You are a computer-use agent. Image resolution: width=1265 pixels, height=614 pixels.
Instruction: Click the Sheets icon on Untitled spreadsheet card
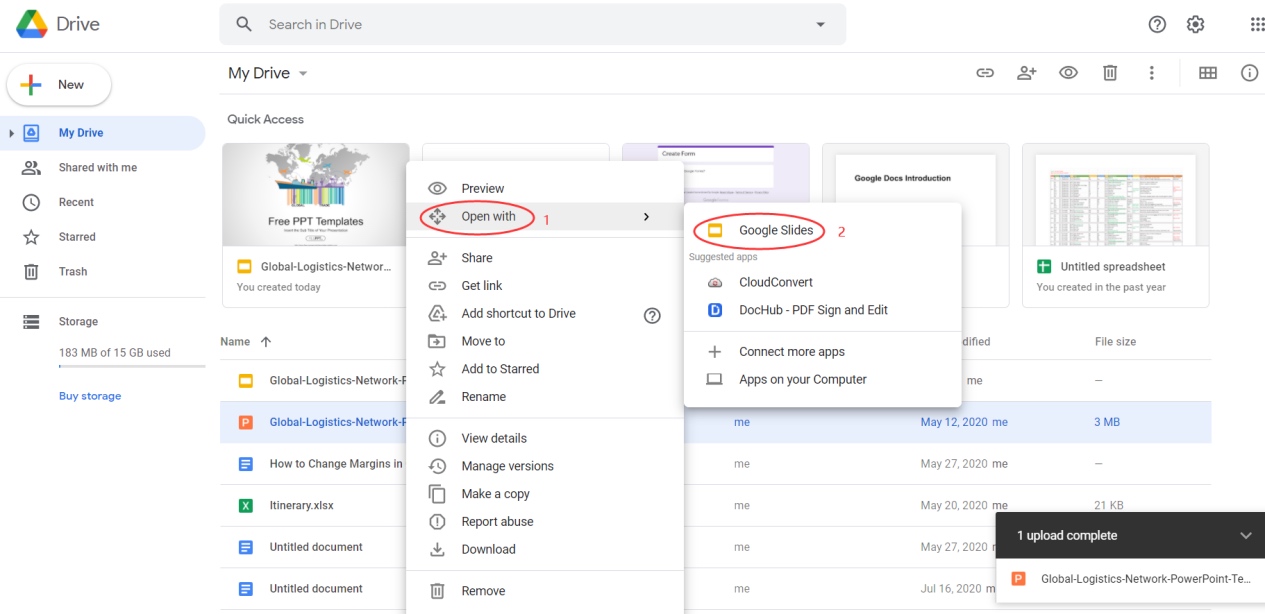[1044, 267]
